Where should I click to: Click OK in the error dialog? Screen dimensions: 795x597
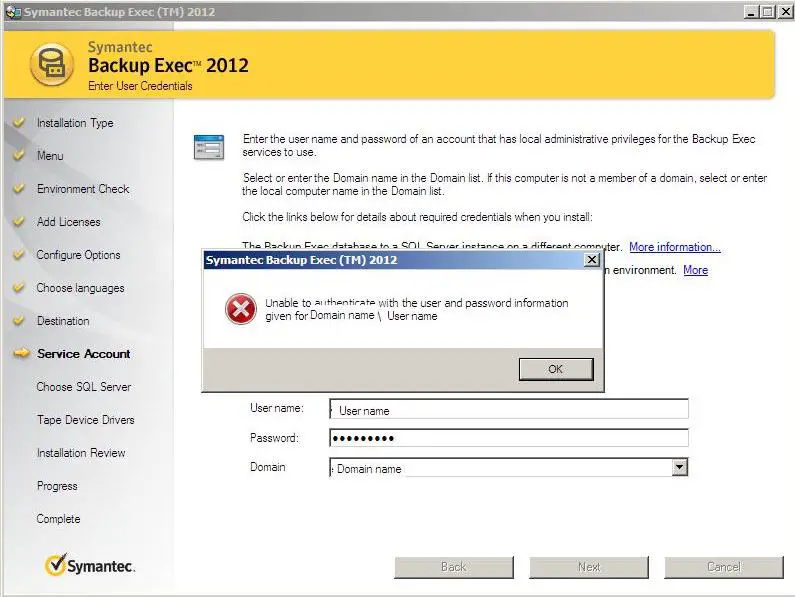(556, 369)
